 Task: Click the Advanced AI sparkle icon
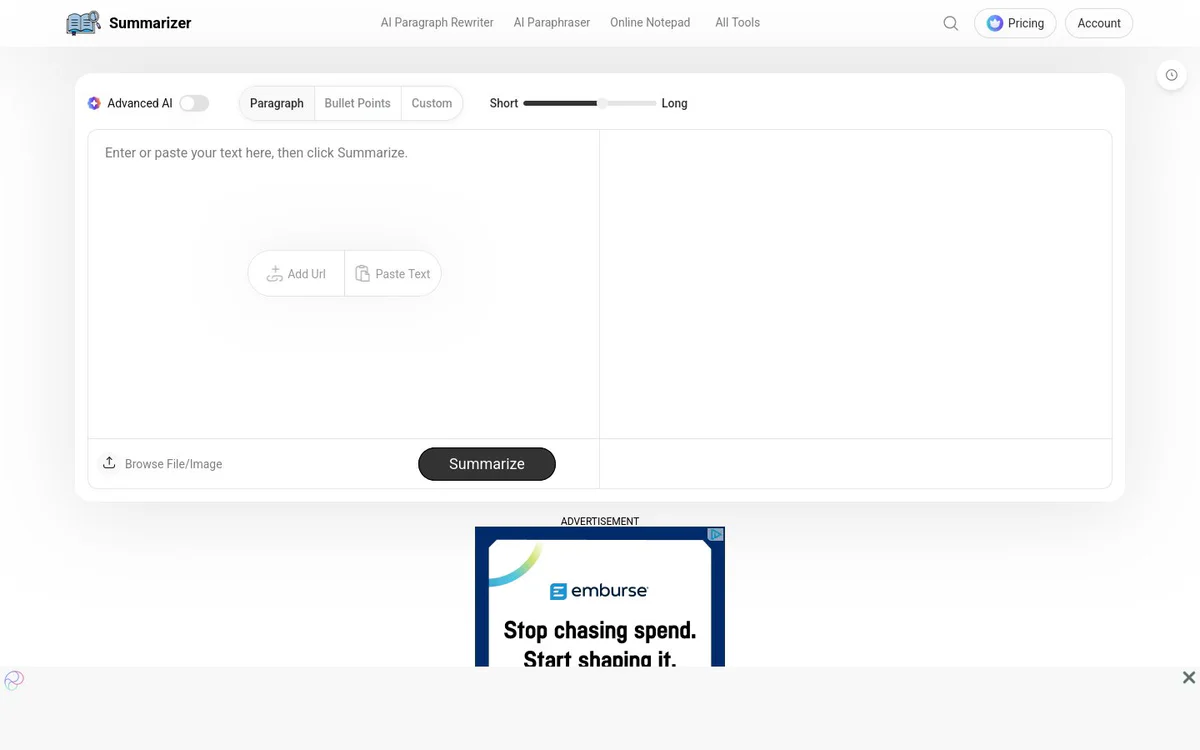click(94, 103)
